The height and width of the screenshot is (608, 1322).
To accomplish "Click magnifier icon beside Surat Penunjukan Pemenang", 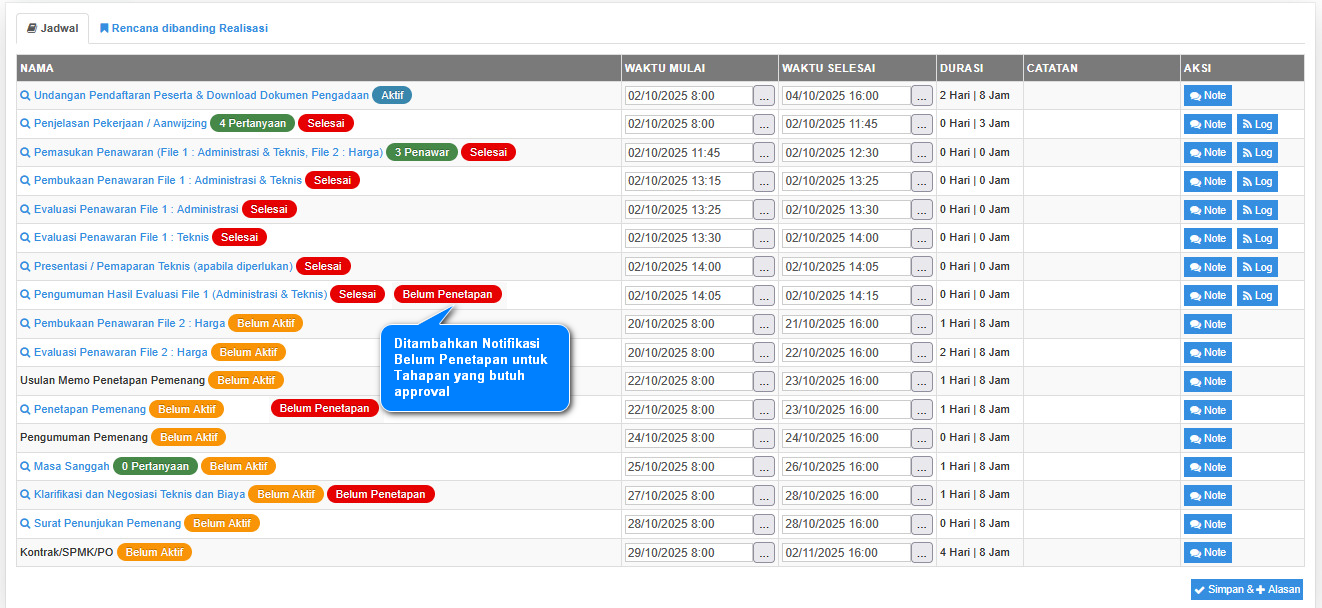I will pos(26,524).
